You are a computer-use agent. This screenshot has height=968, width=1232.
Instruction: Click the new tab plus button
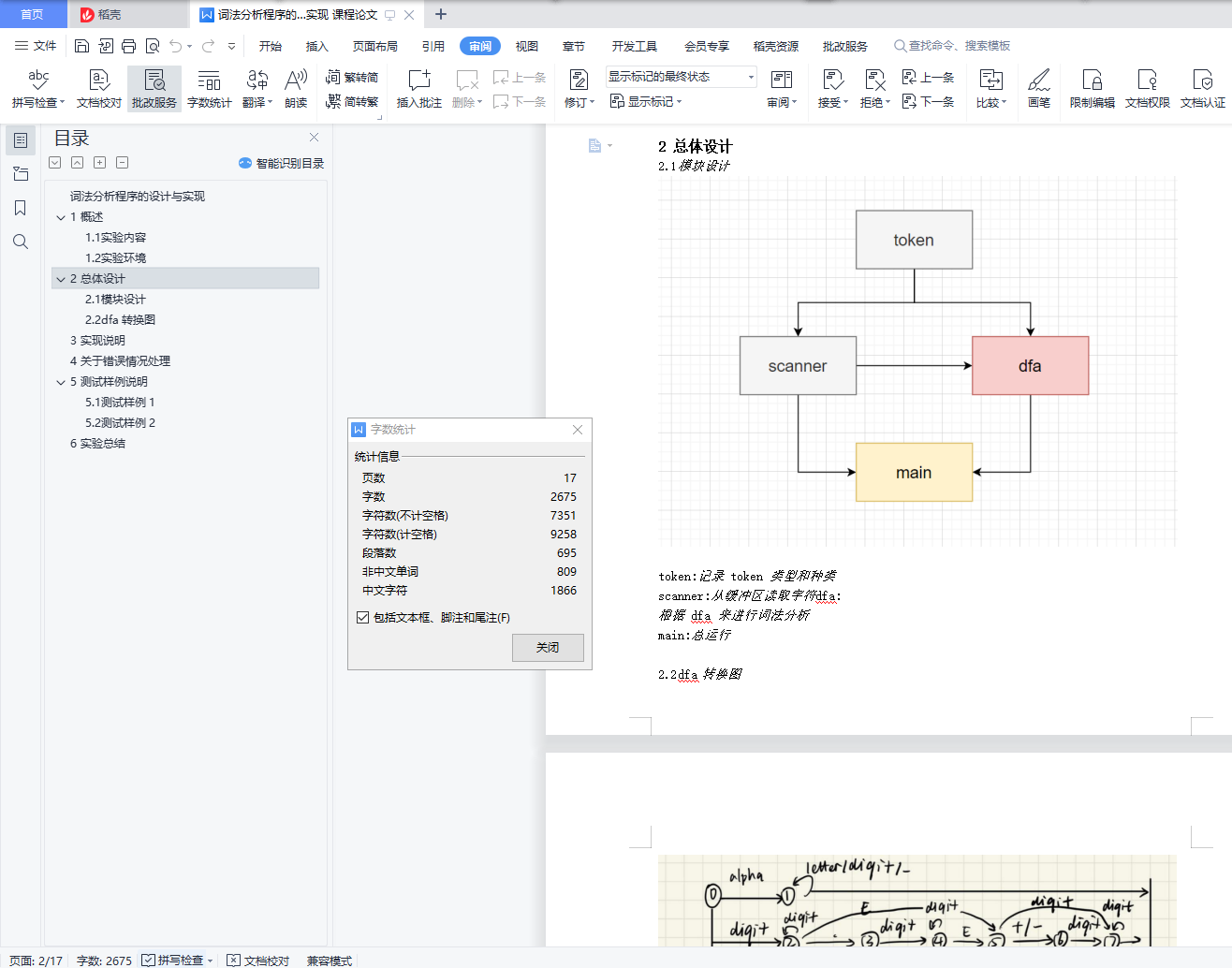click(441, 14)
